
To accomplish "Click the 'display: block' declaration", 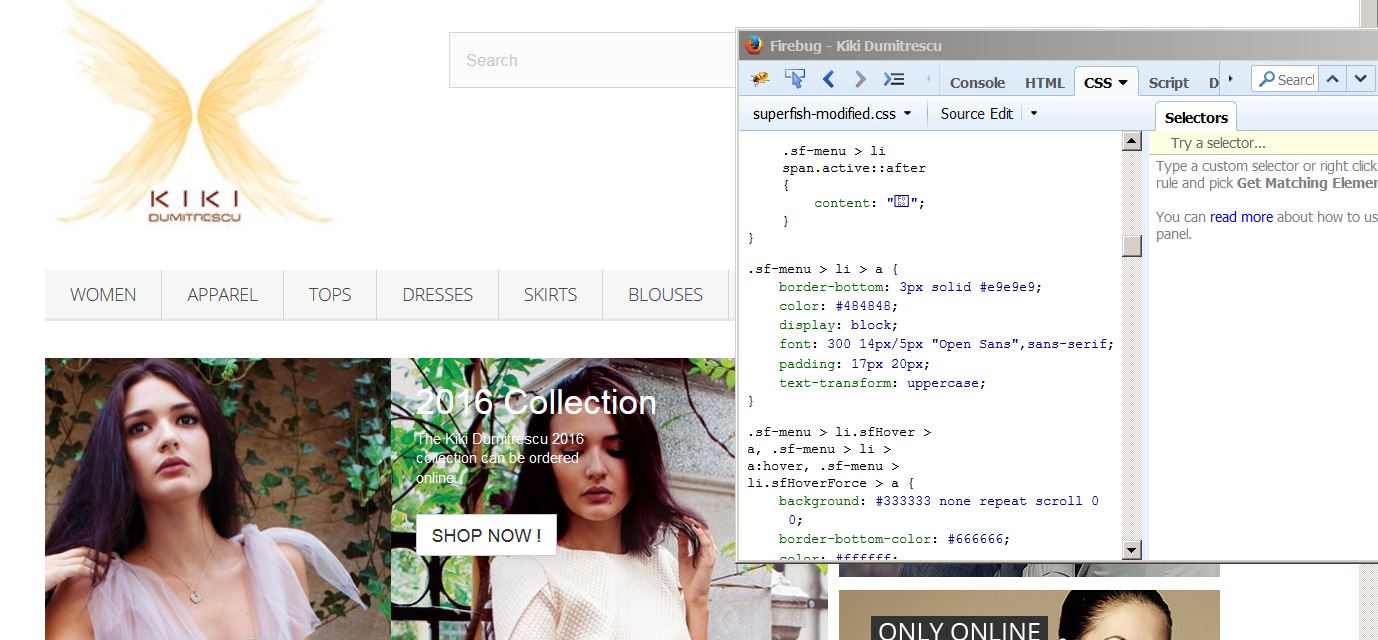I will pos(839,325).
